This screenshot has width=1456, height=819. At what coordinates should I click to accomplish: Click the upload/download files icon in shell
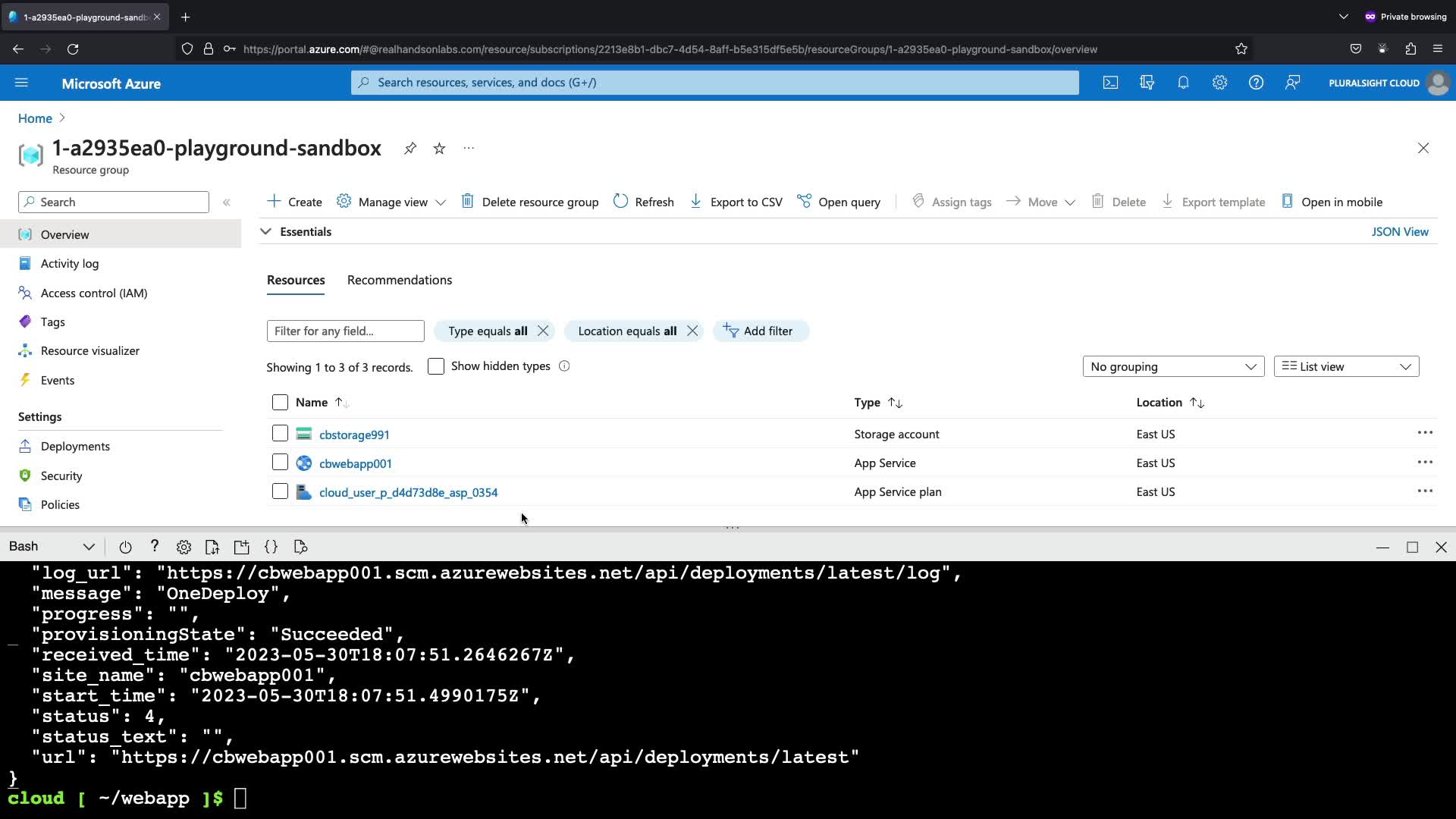[212, 547]
